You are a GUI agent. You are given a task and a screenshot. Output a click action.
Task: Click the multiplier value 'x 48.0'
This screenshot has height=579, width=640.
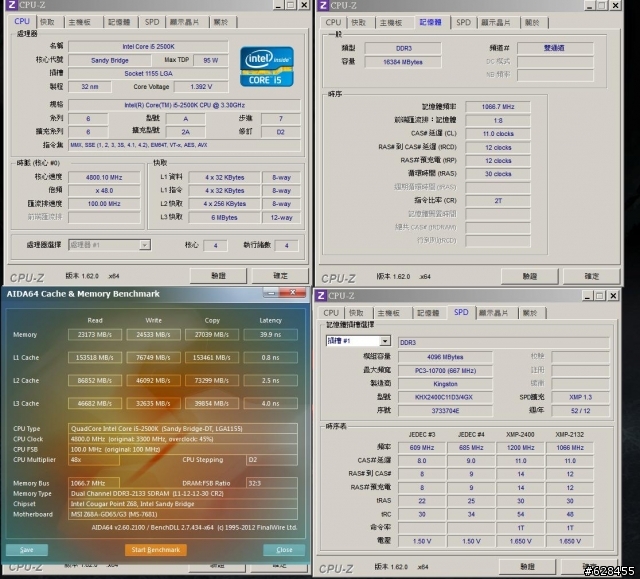point(104,191)
